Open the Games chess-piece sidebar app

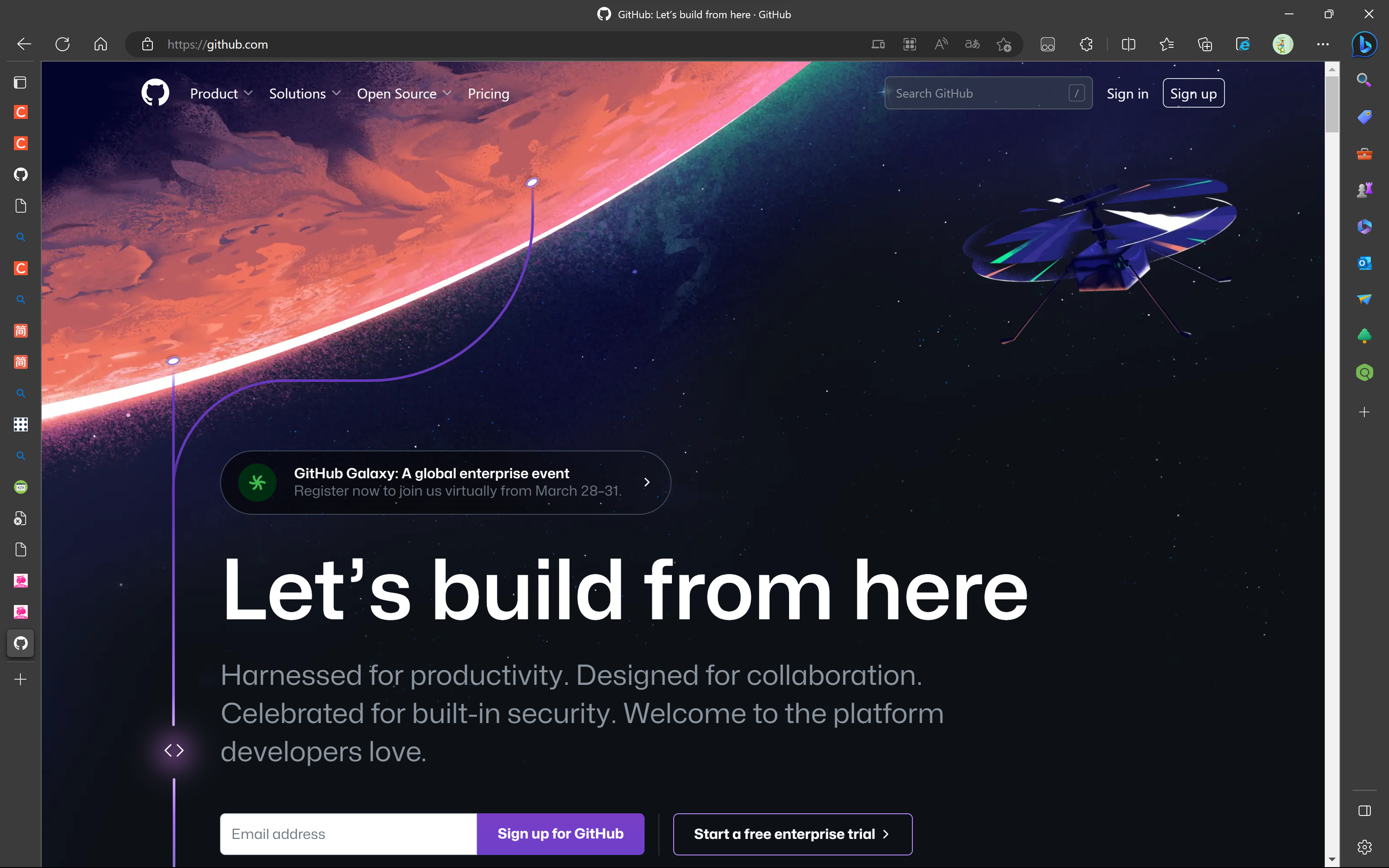tap(1364, 190)
